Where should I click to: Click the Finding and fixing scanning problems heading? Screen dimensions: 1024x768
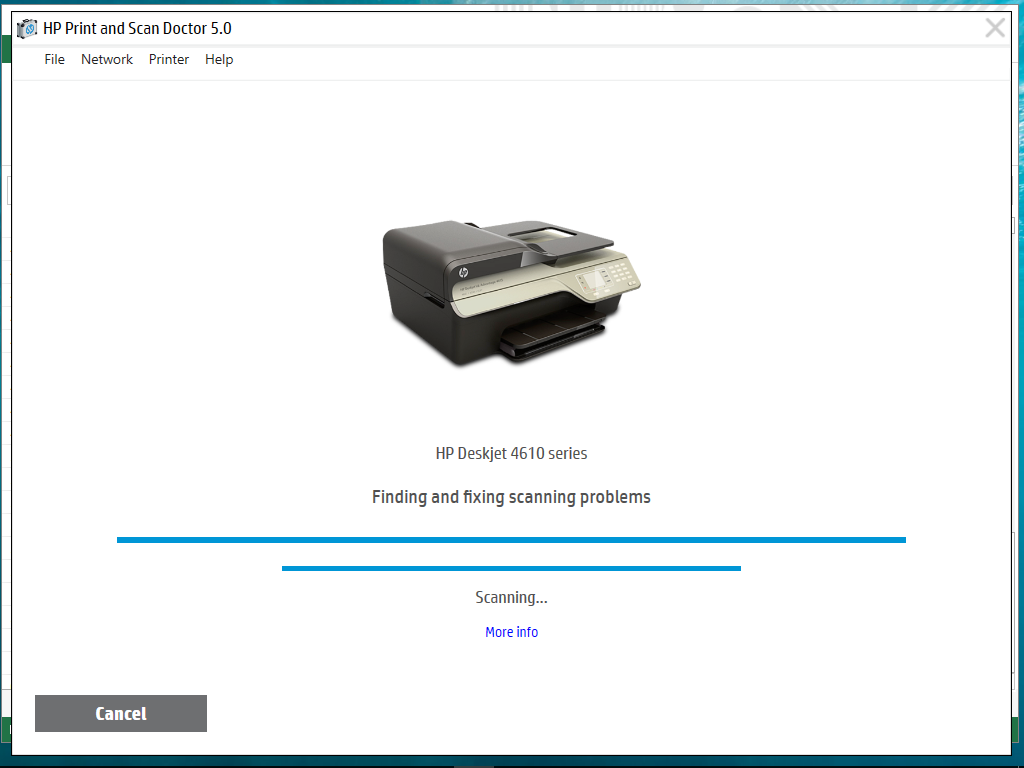coord(511,496)
